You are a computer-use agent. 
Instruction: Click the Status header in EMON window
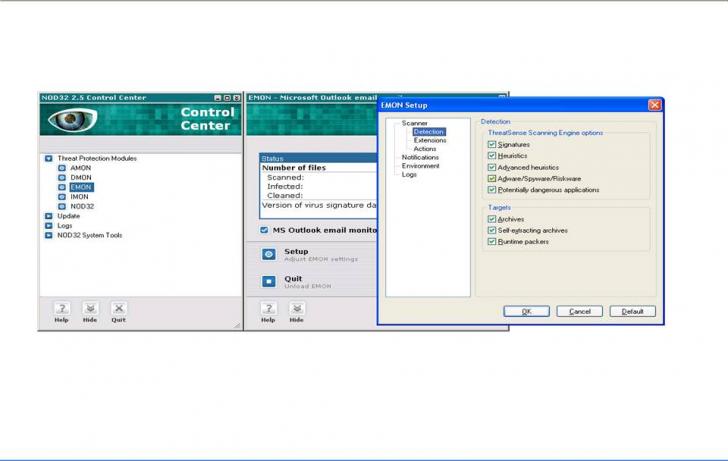point(318,158)
